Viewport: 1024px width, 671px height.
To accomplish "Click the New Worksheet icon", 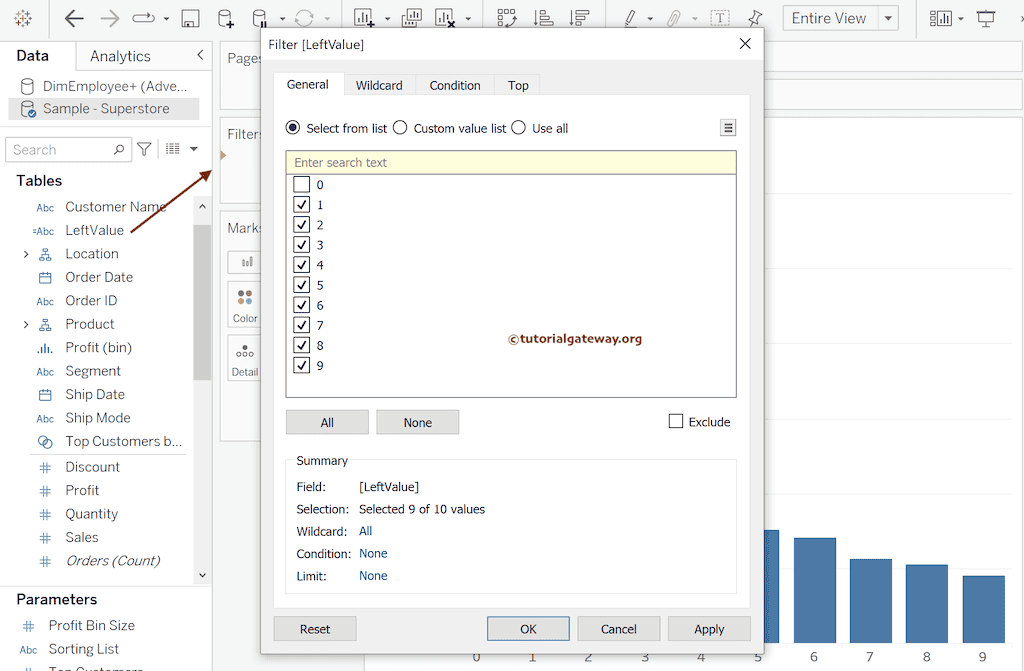I will pyautogui.click(x=364, y=18).
